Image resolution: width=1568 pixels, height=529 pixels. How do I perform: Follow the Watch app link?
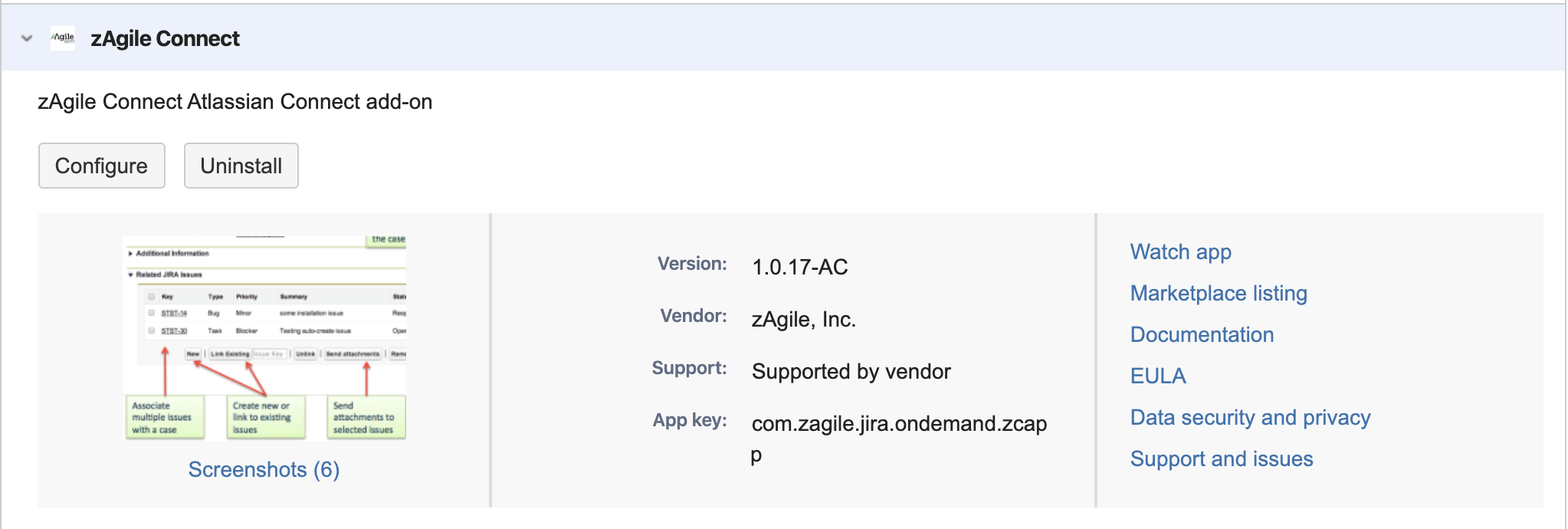point(1180,251)
